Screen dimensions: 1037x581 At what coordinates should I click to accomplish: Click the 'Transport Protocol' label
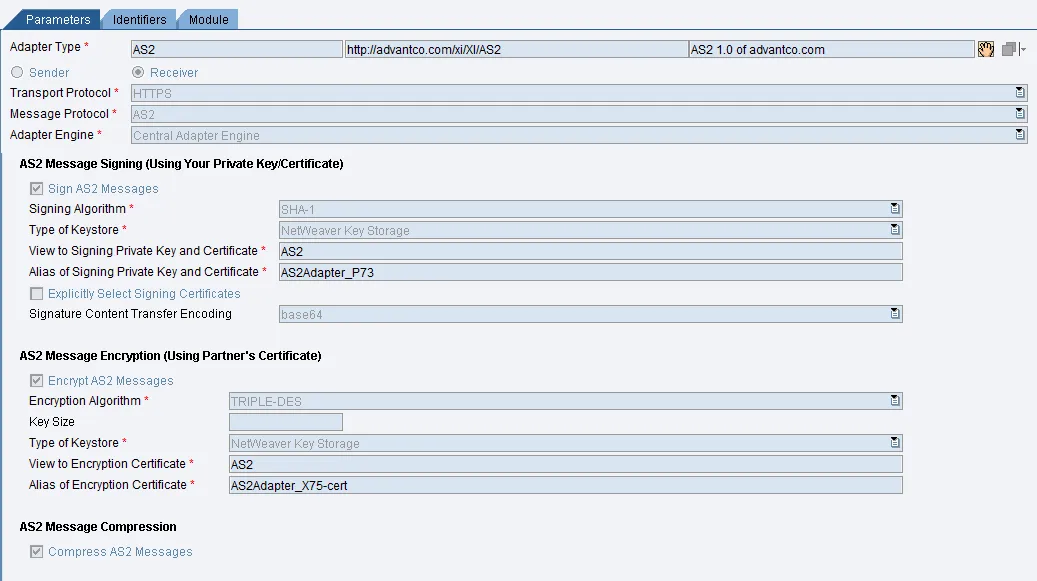[60, 93]
